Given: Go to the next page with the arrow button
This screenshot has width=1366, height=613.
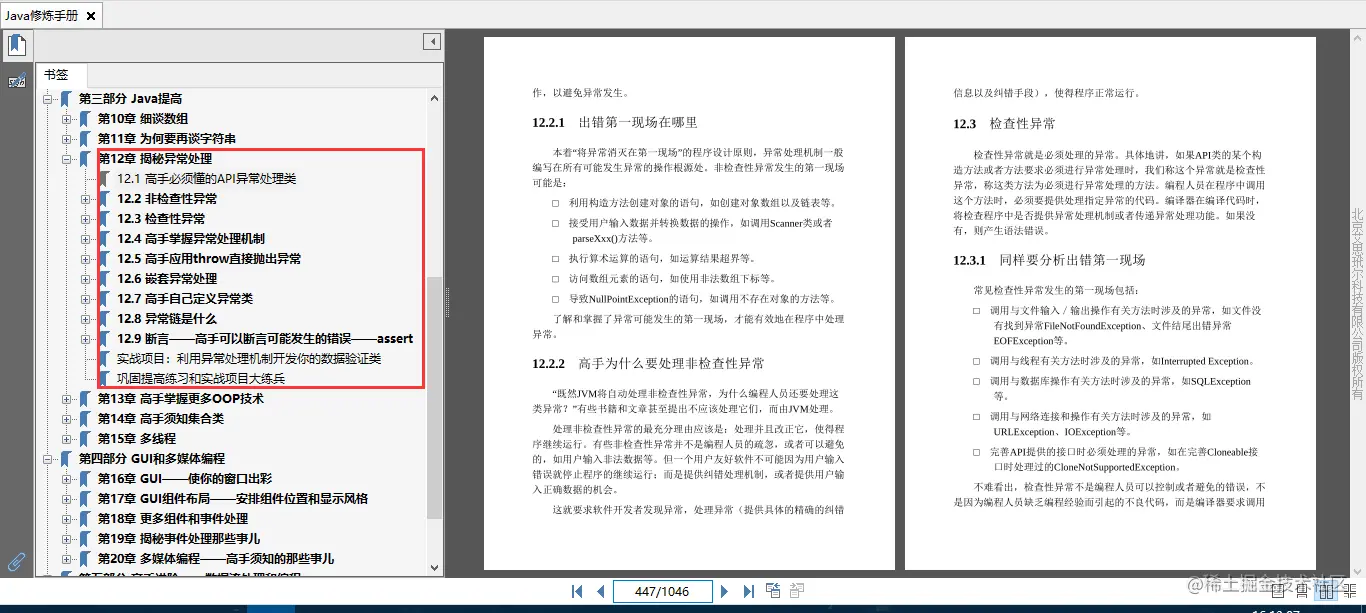Looking at the screenshot, I should coord(724,591).
